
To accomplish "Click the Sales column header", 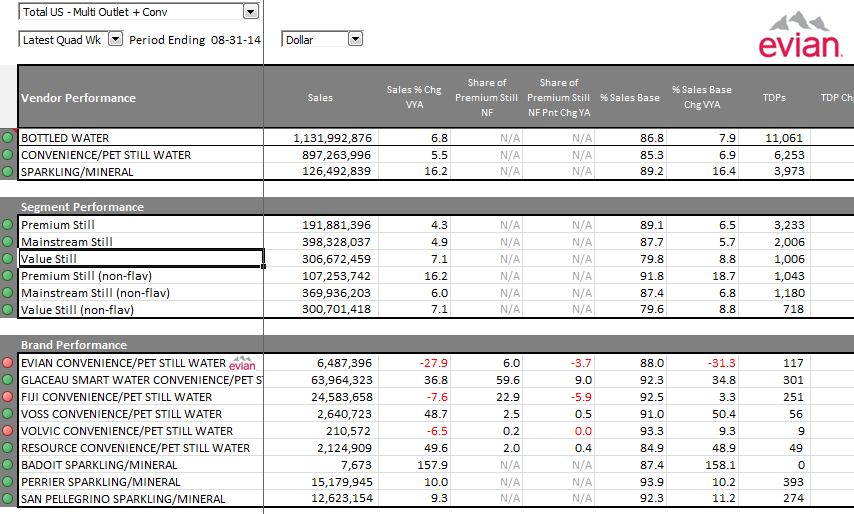I will coord(320,98).
